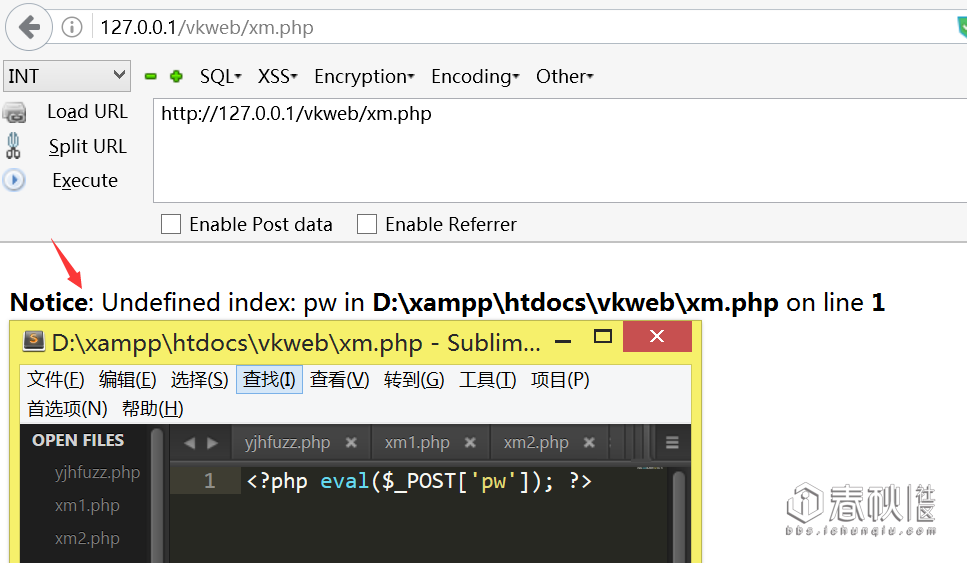Click the green minus icon in HackBar

click(x=150, y=76)
